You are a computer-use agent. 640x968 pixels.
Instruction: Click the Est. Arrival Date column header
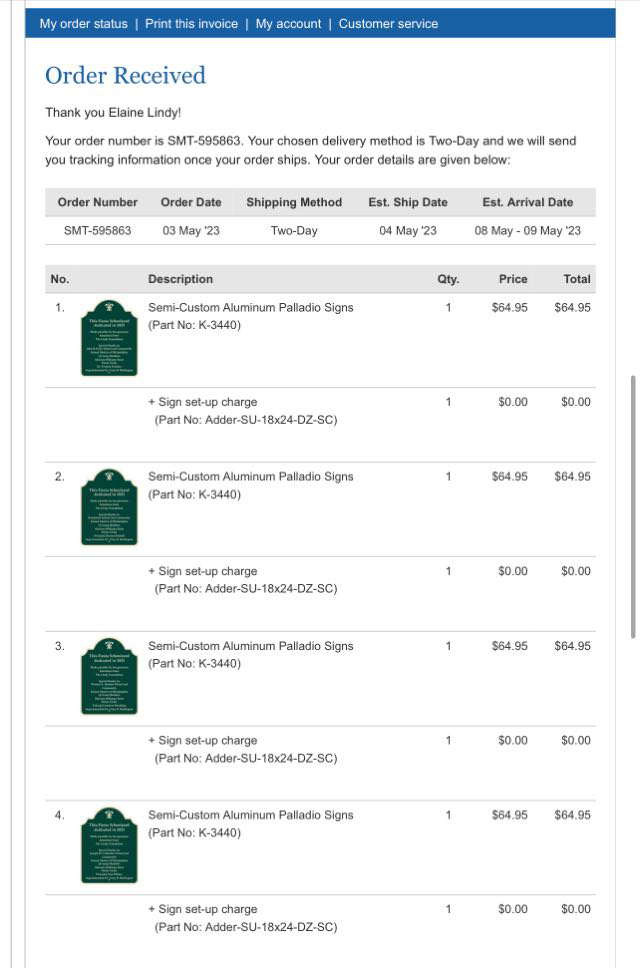coord(527,202)
